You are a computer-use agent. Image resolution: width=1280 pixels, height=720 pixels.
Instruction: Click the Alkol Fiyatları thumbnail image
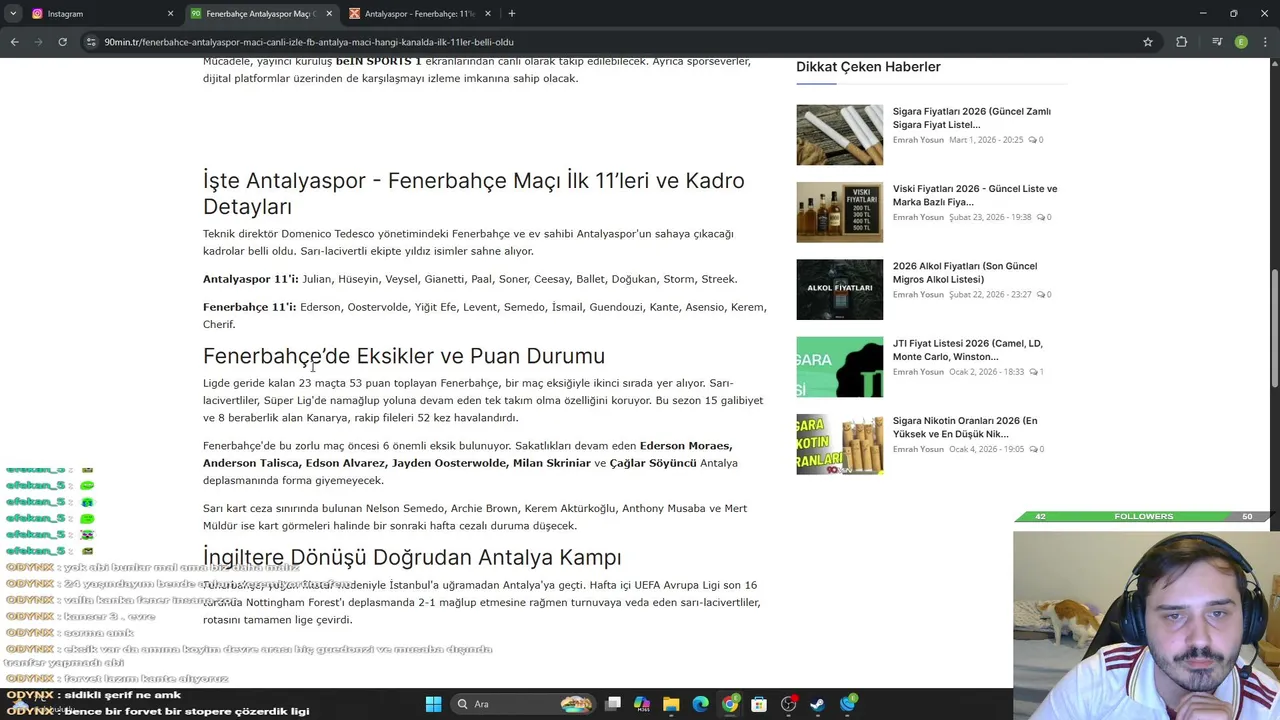839,289
